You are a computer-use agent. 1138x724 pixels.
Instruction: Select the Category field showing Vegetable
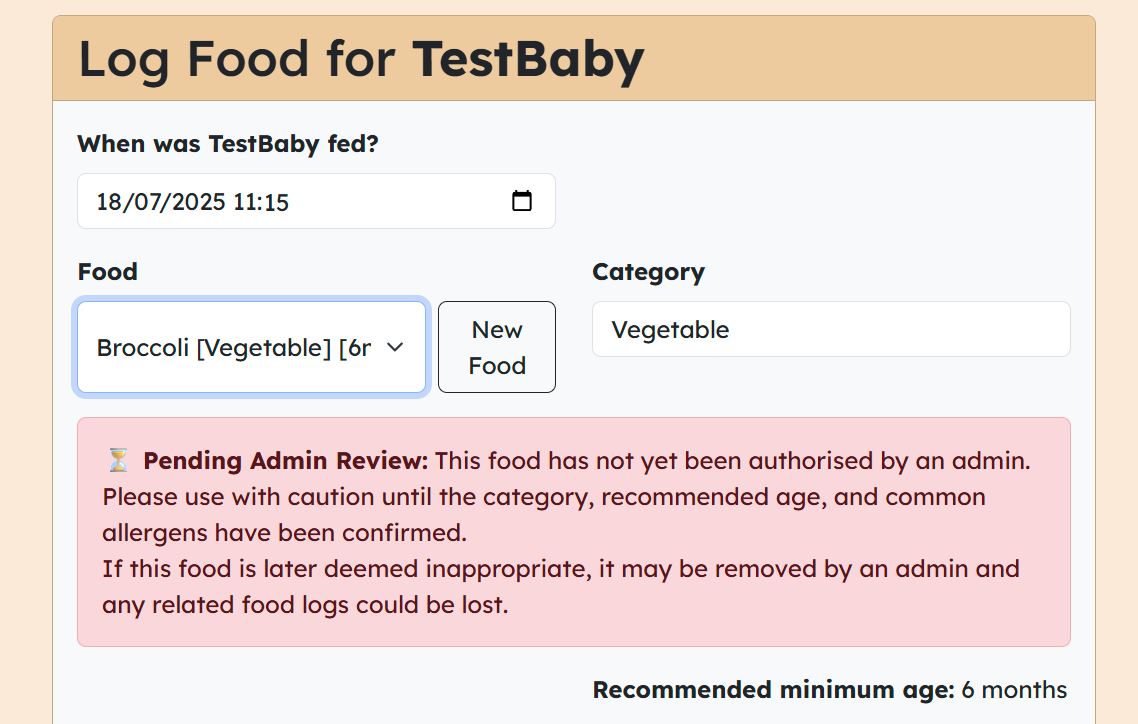[x=831, y=329]
